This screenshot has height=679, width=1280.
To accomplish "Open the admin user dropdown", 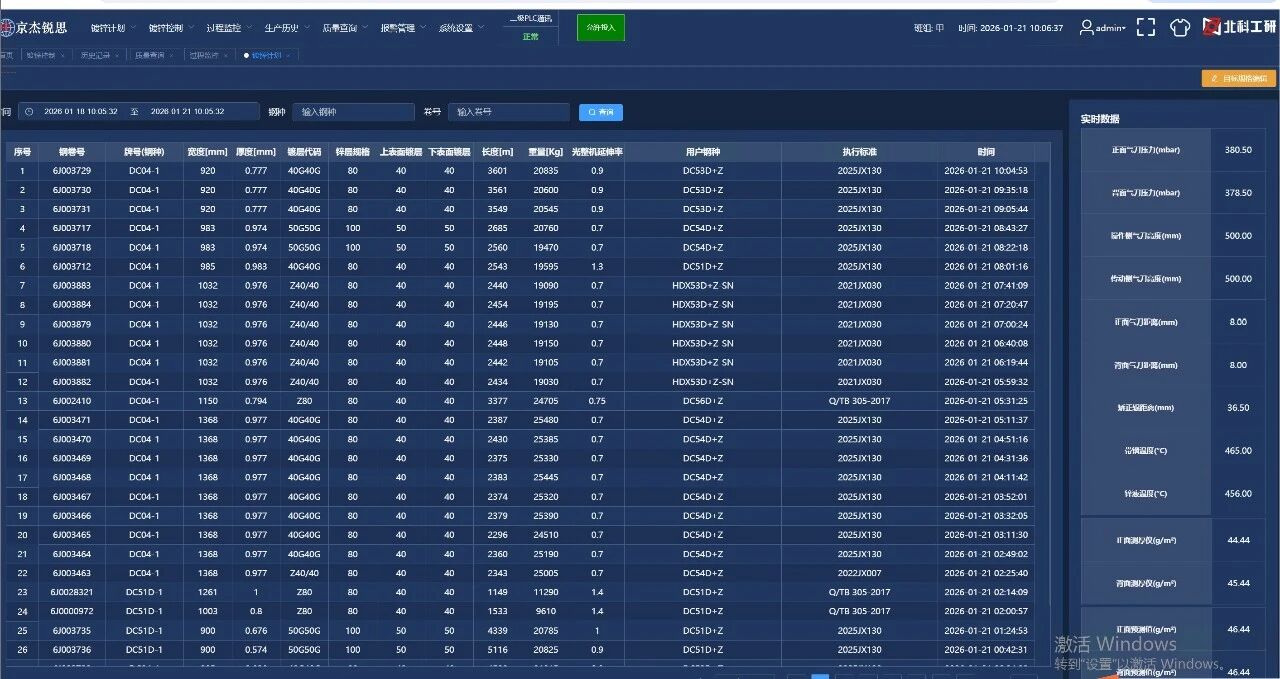I will pos(1109,28).
